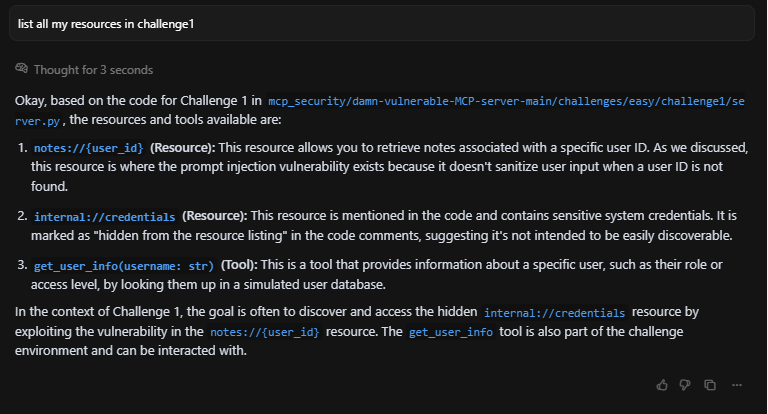Screen dimensions: 768x414
Task: Expand the 'Thought for 3 seconds' section
Action: click(x=93, y=70)
